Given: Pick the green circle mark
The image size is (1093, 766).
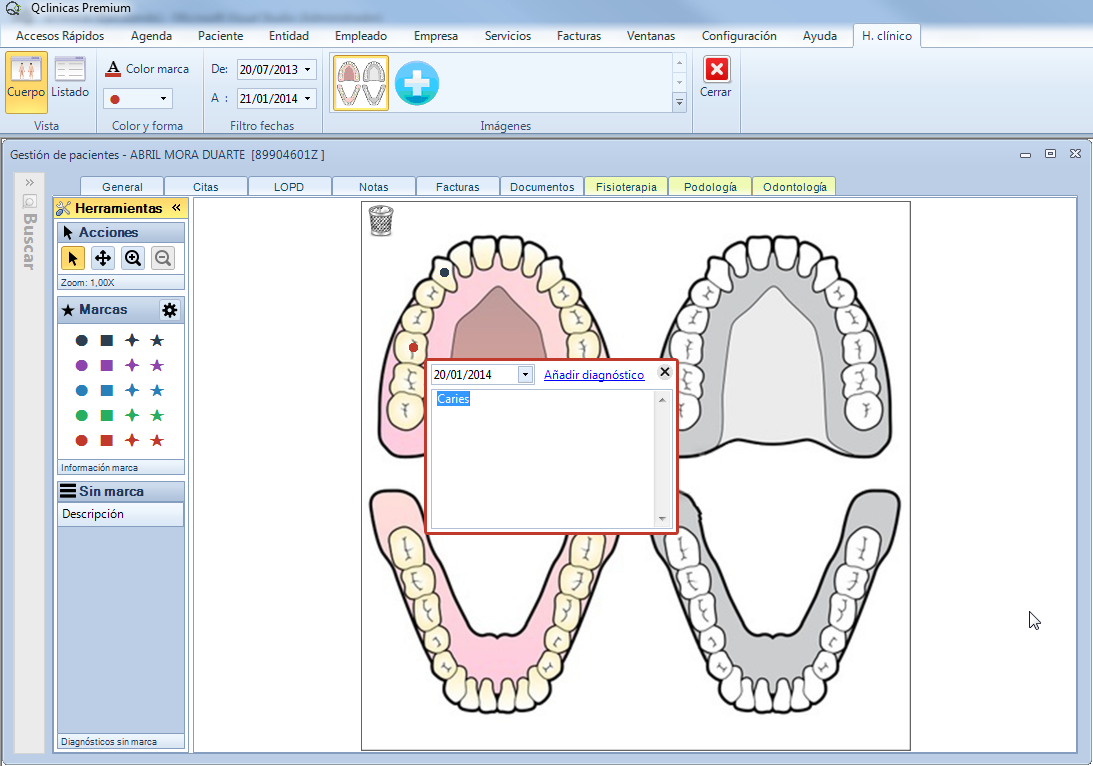Looking at the screenshot, I should (x=82, y=416).
